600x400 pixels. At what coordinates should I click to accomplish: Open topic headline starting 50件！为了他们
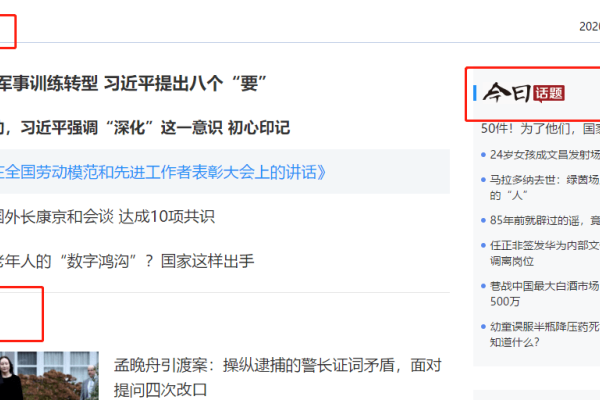click(x=540, y=129)
